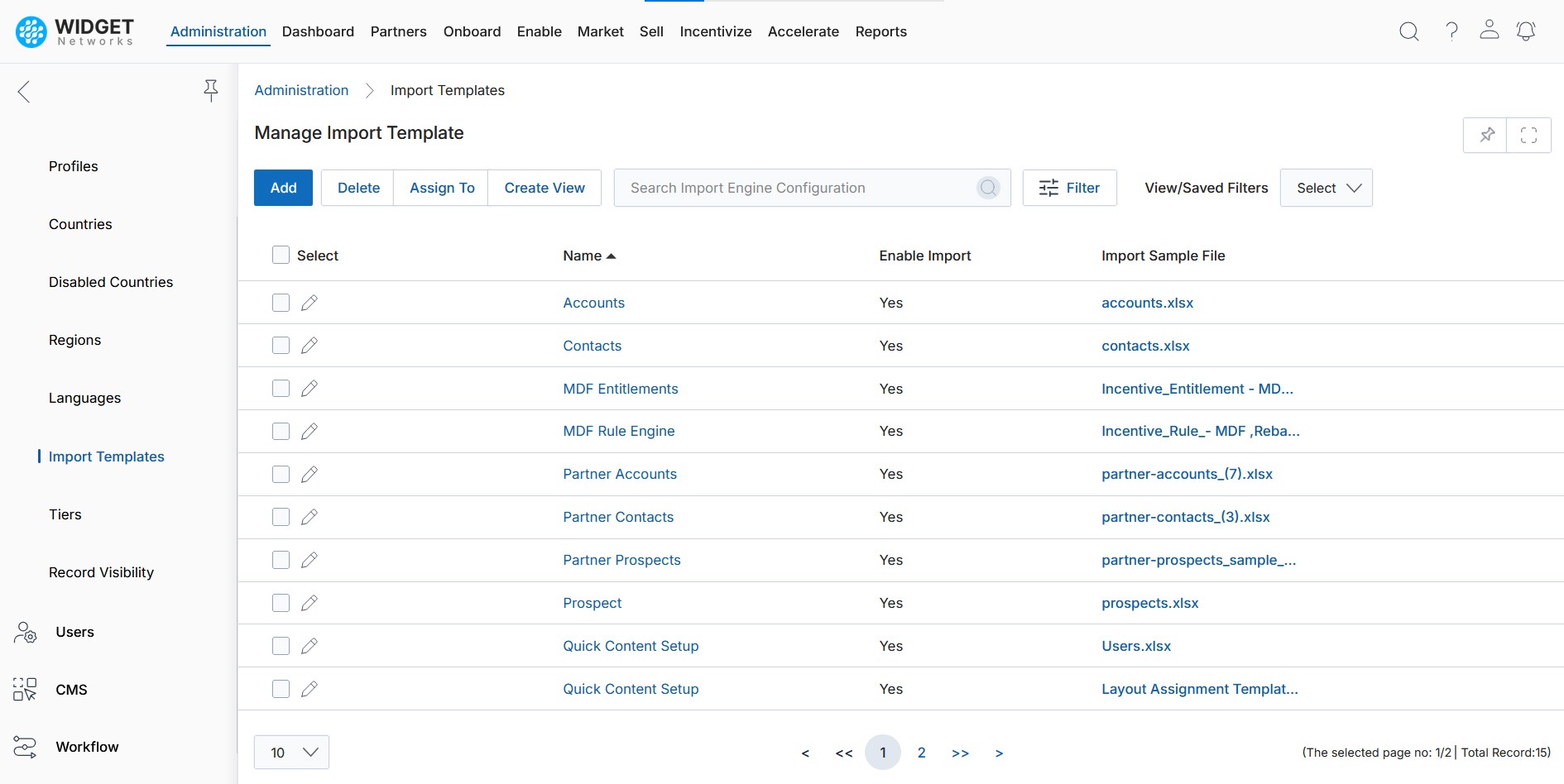Open the user profile icon
Viewport: 1564px width, 784px height.
(1489, 30)
